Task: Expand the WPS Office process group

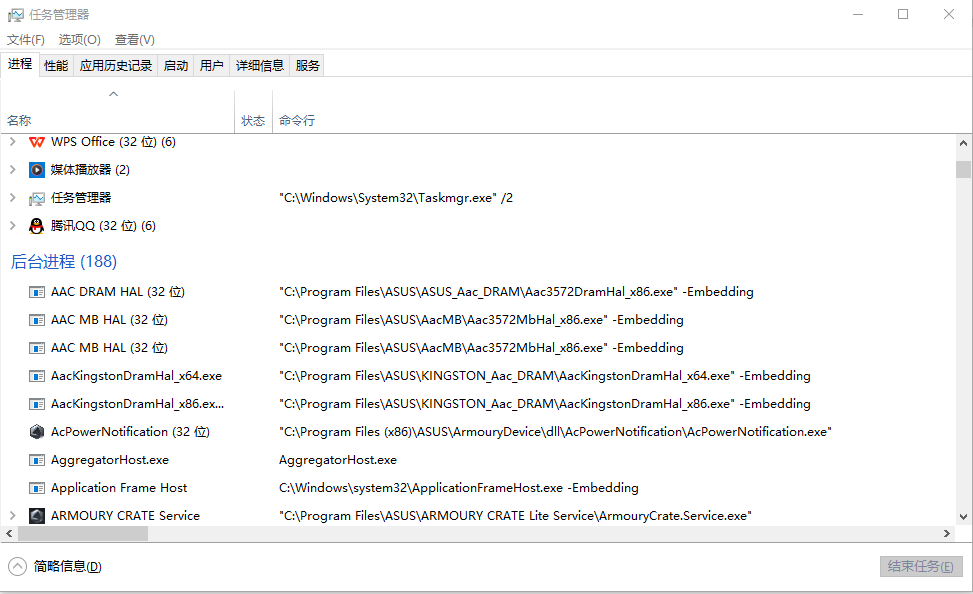Action: tap(12, 142)
